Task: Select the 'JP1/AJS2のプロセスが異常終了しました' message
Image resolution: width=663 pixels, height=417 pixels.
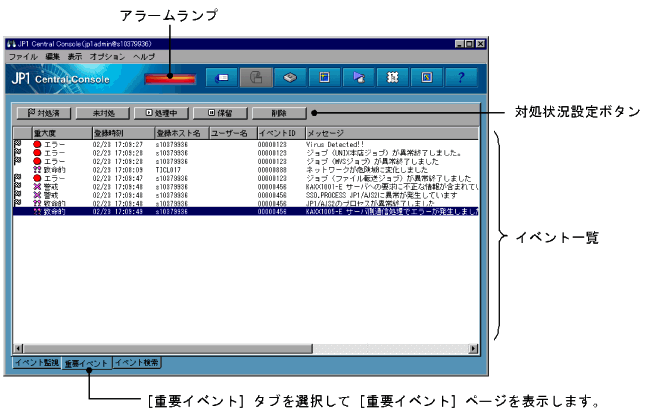Action: pos(370,203)
